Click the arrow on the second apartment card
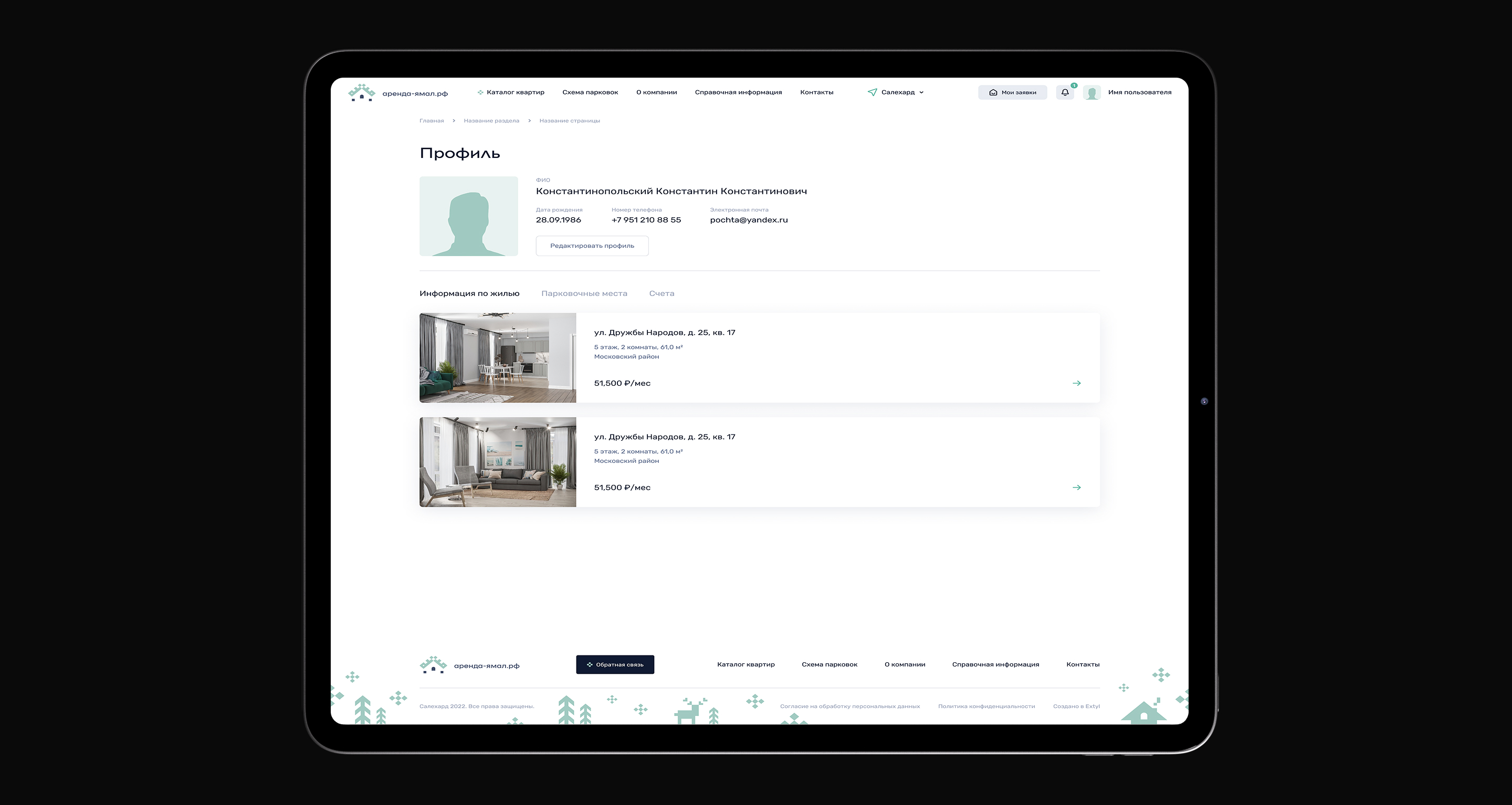This screenshot has width=1512, height=805. click(1076, 488)
